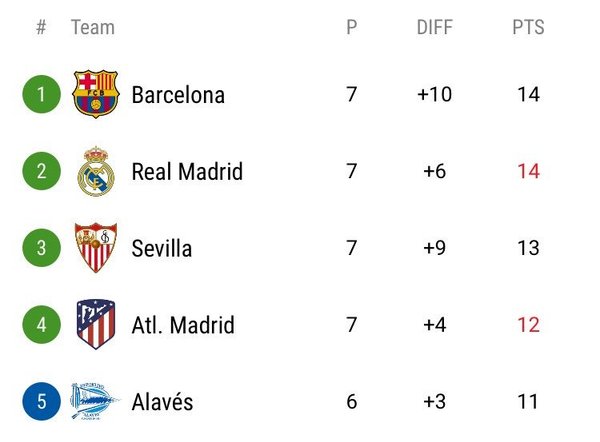Open the Real Madrid team name

(187, 172)
